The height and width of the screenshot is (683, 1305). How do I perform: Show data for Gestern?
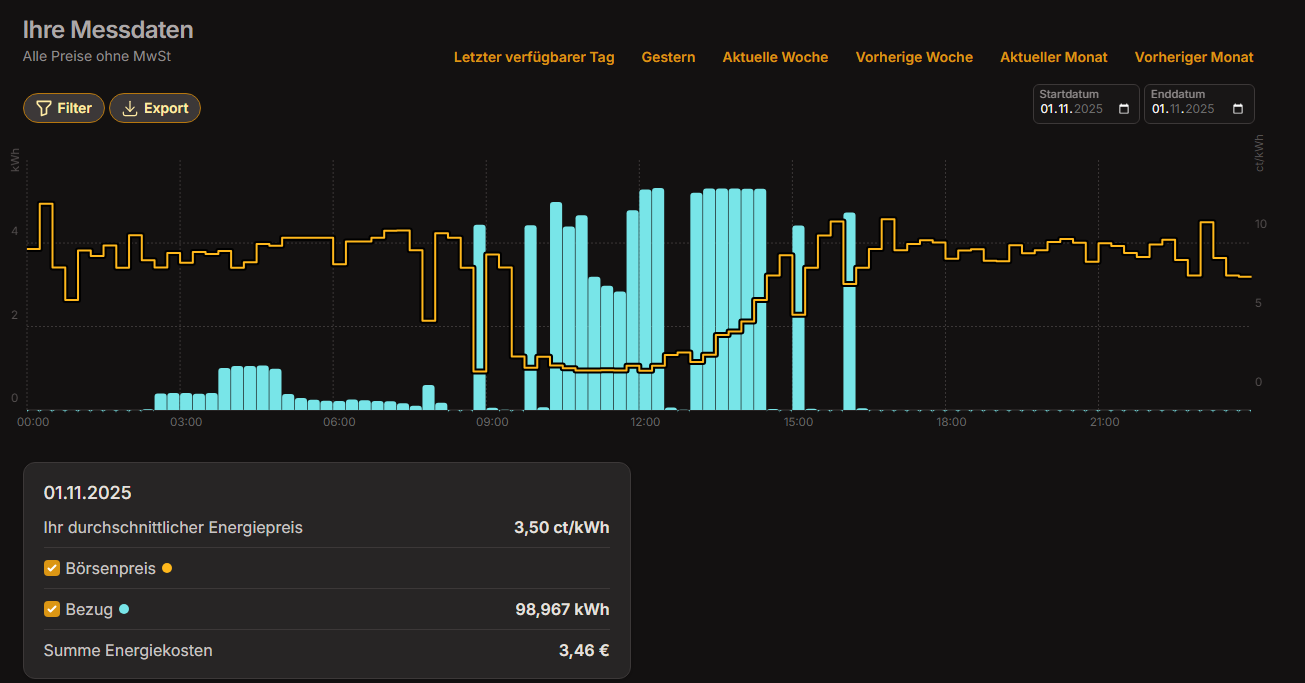coord(668,57)
